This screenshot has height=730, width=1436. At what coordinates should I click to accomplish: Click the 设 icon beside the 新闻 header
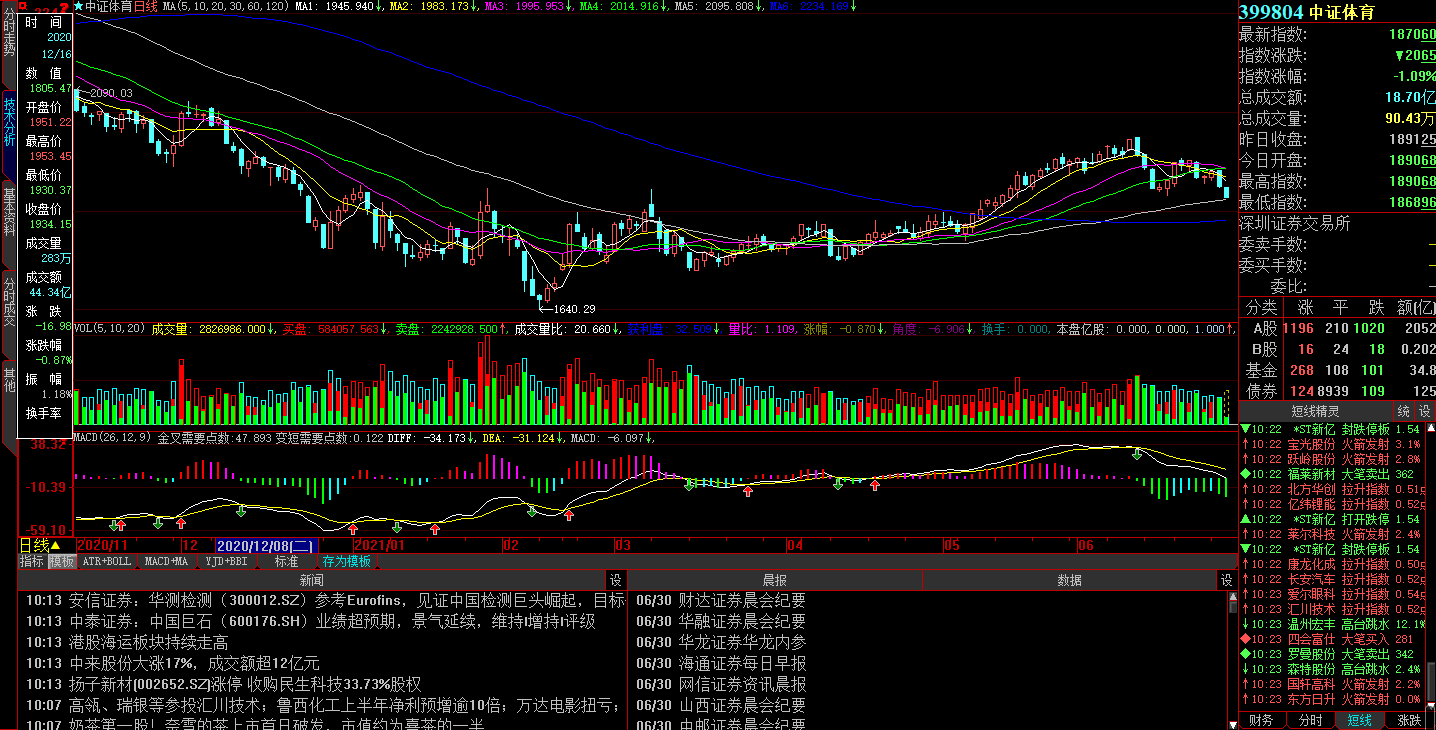[x=616, y=580]
